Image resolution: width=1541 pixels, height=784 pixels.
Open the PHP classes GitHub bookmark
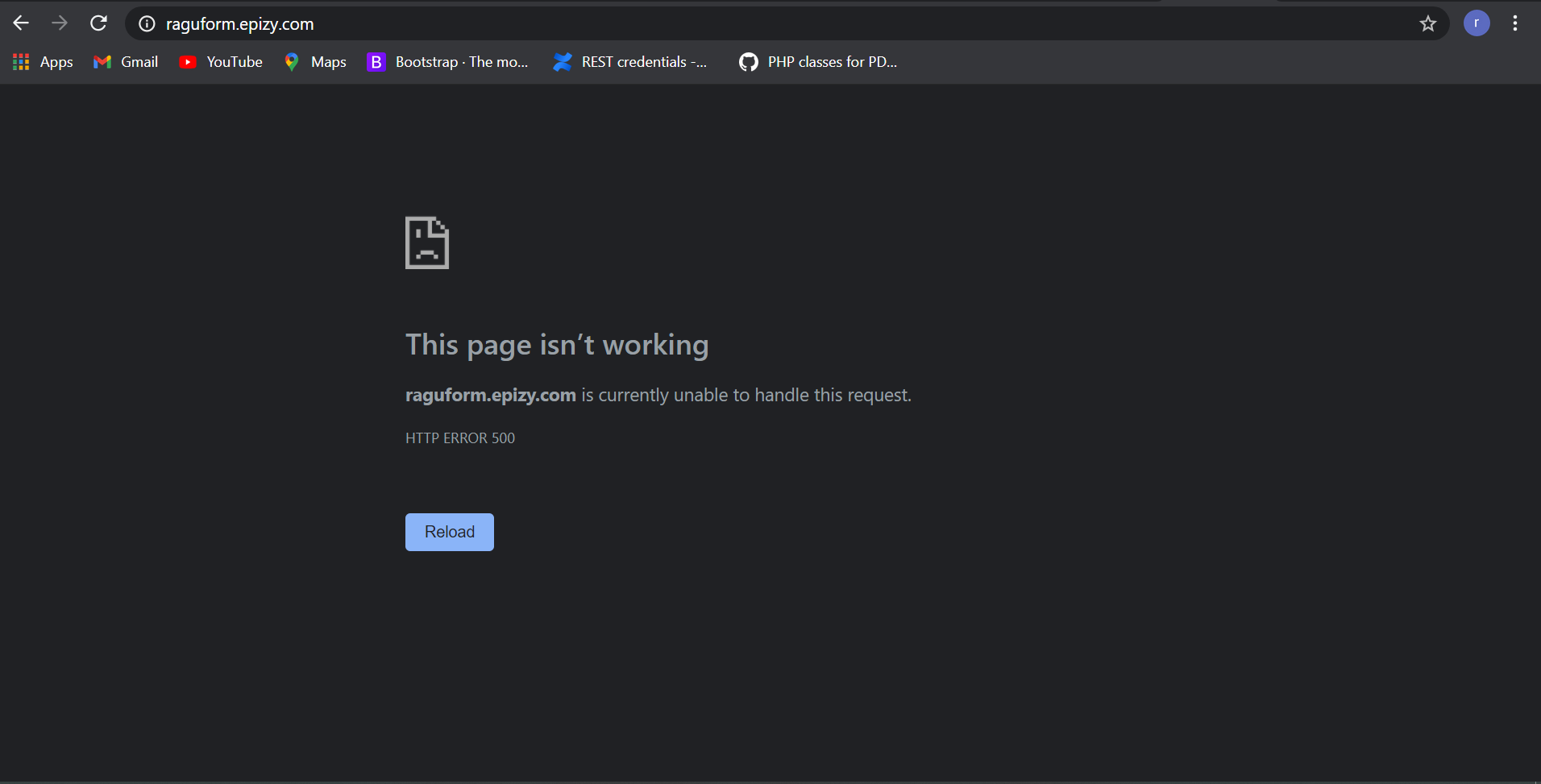click(817, 62)
